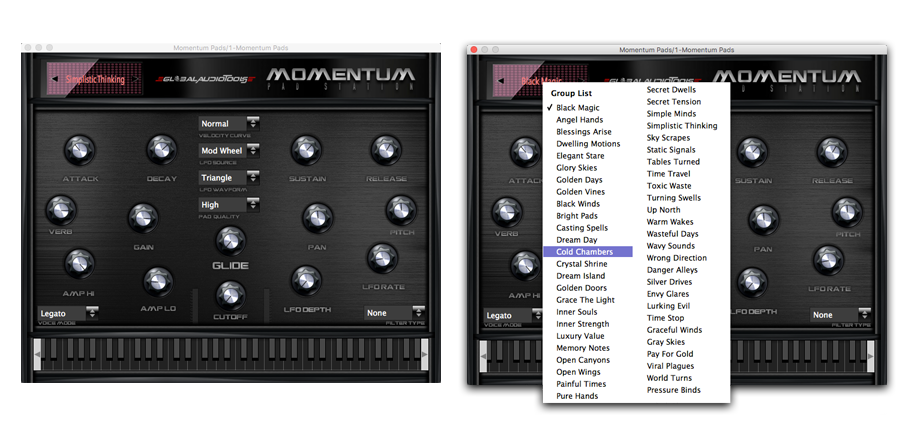The image size is (912, 430).
Task: Click the LFO Rate knob in left window
Action: tap(383, 258)
